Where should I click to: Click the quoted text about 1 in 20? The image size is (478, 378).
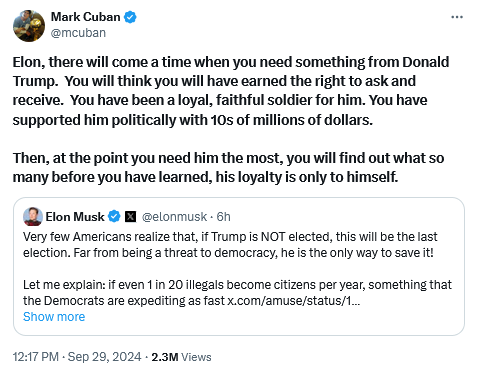(x=237, y=293)
